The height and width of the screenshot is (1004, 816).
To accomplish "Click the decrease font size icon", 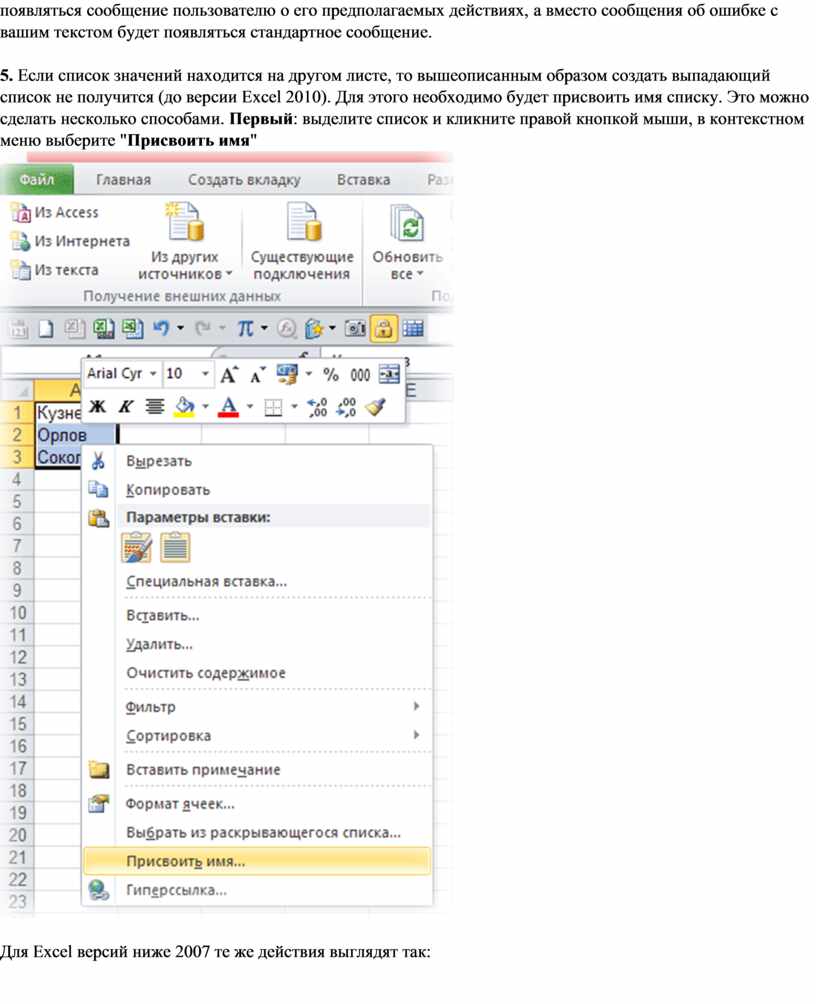I will click(257, 375).
